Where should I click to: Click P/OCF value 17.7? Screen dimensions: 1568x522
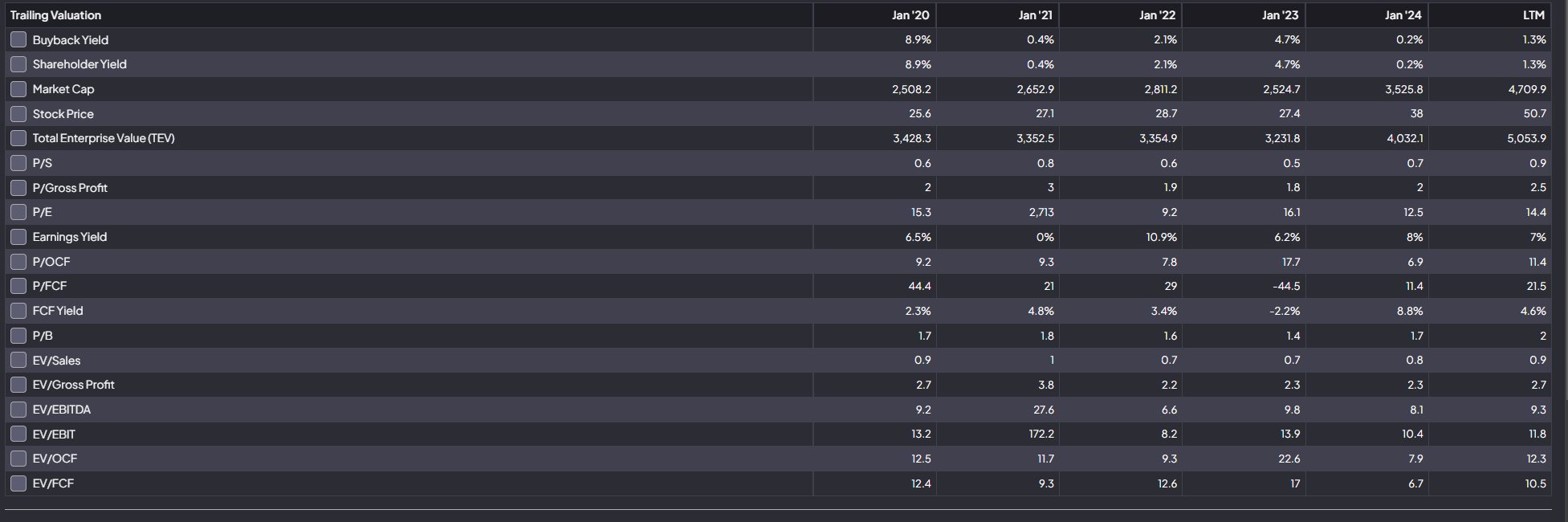click(x=1290, y=262)
